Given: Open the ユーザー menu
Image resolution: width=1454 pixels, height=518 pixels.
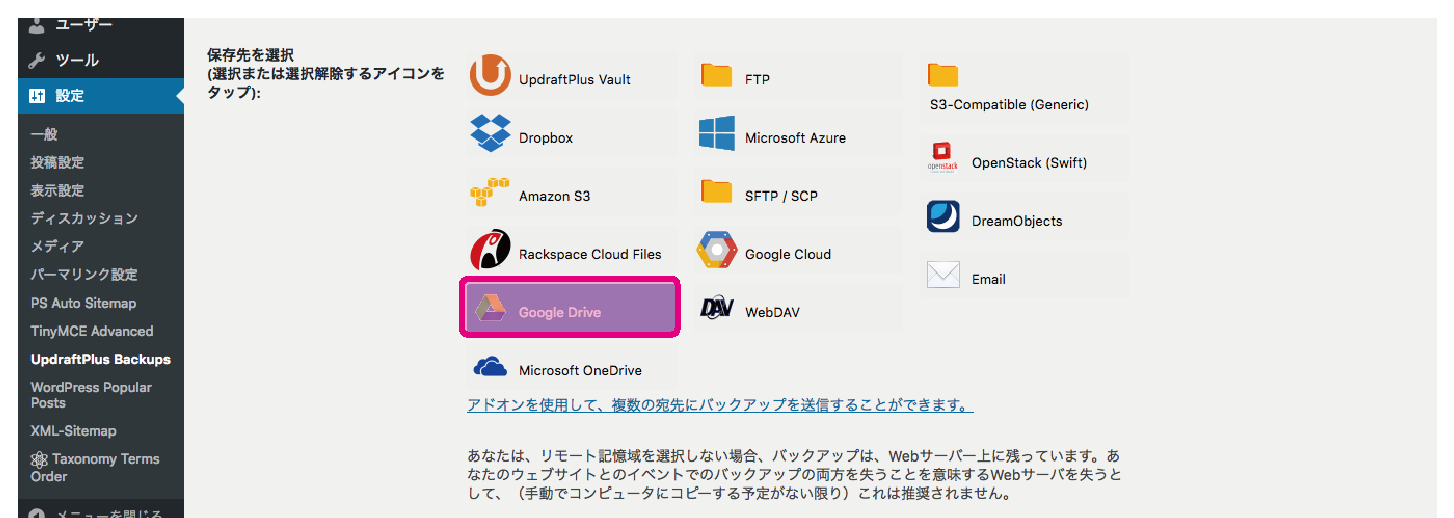Looking at the screenshot, I should point(84,23).
